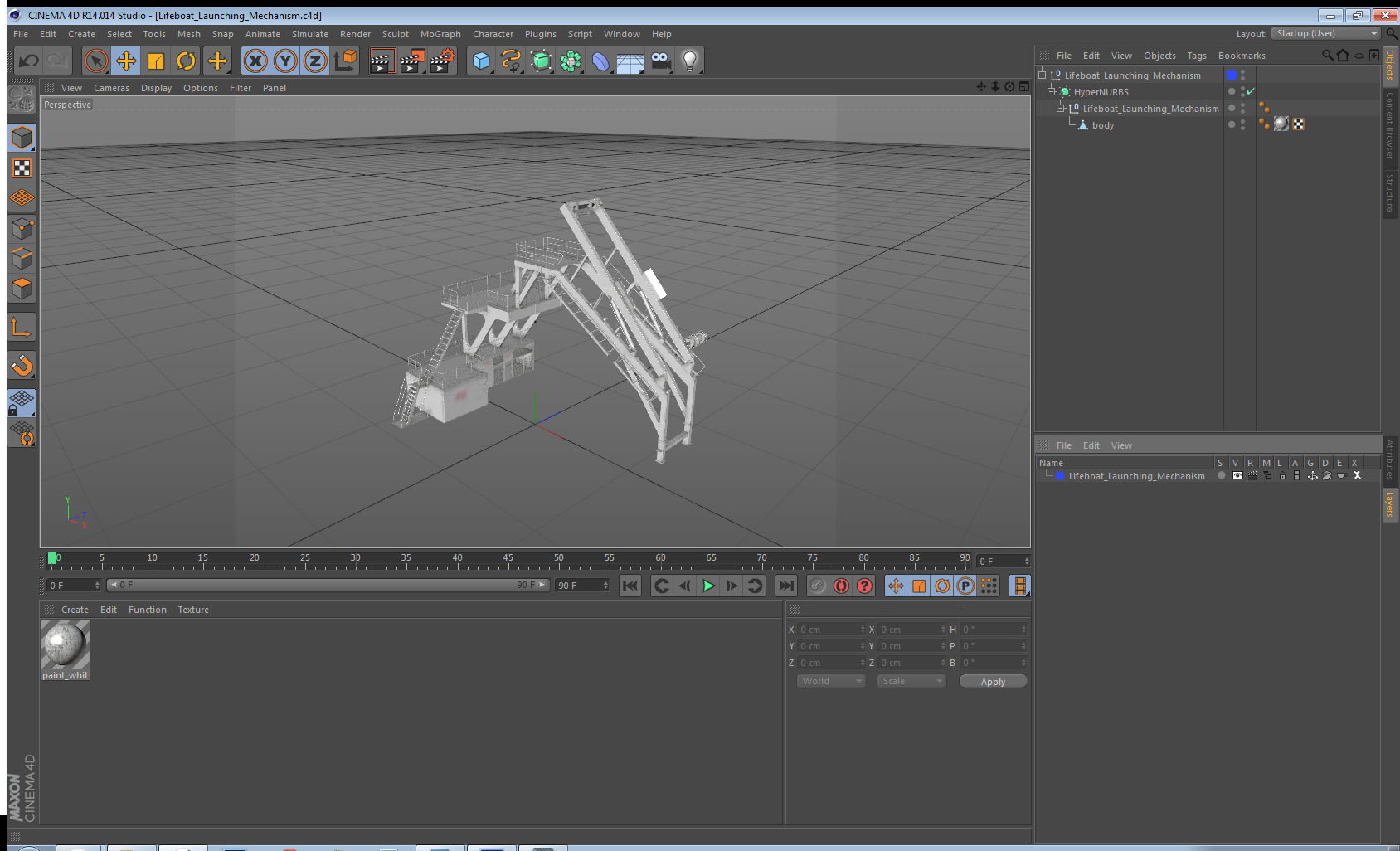Activate the Rotate tool
The width and height of the screenshot is (1400, 851).
(x=186, y=61)
